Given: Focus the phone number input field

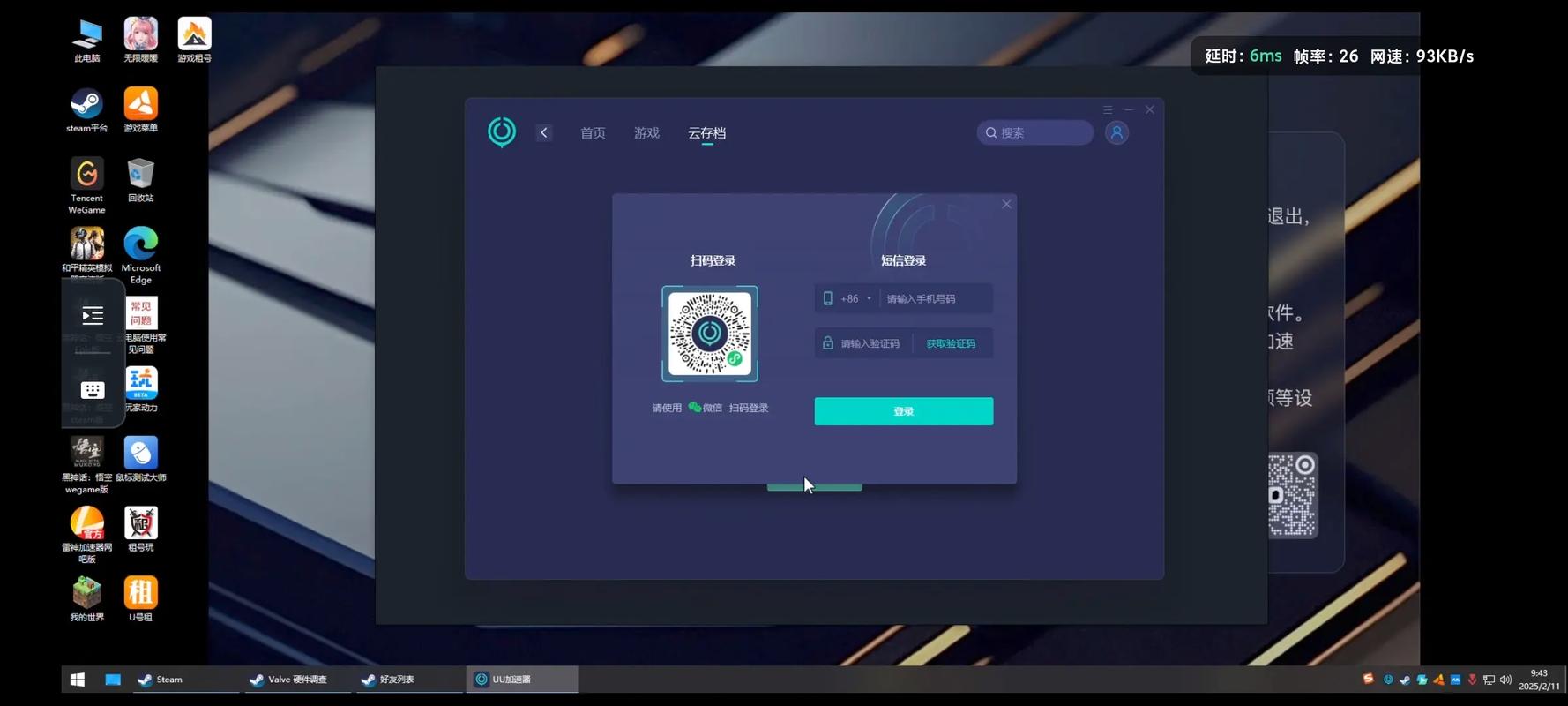Looking at the screenshot, I should (935, 298).
